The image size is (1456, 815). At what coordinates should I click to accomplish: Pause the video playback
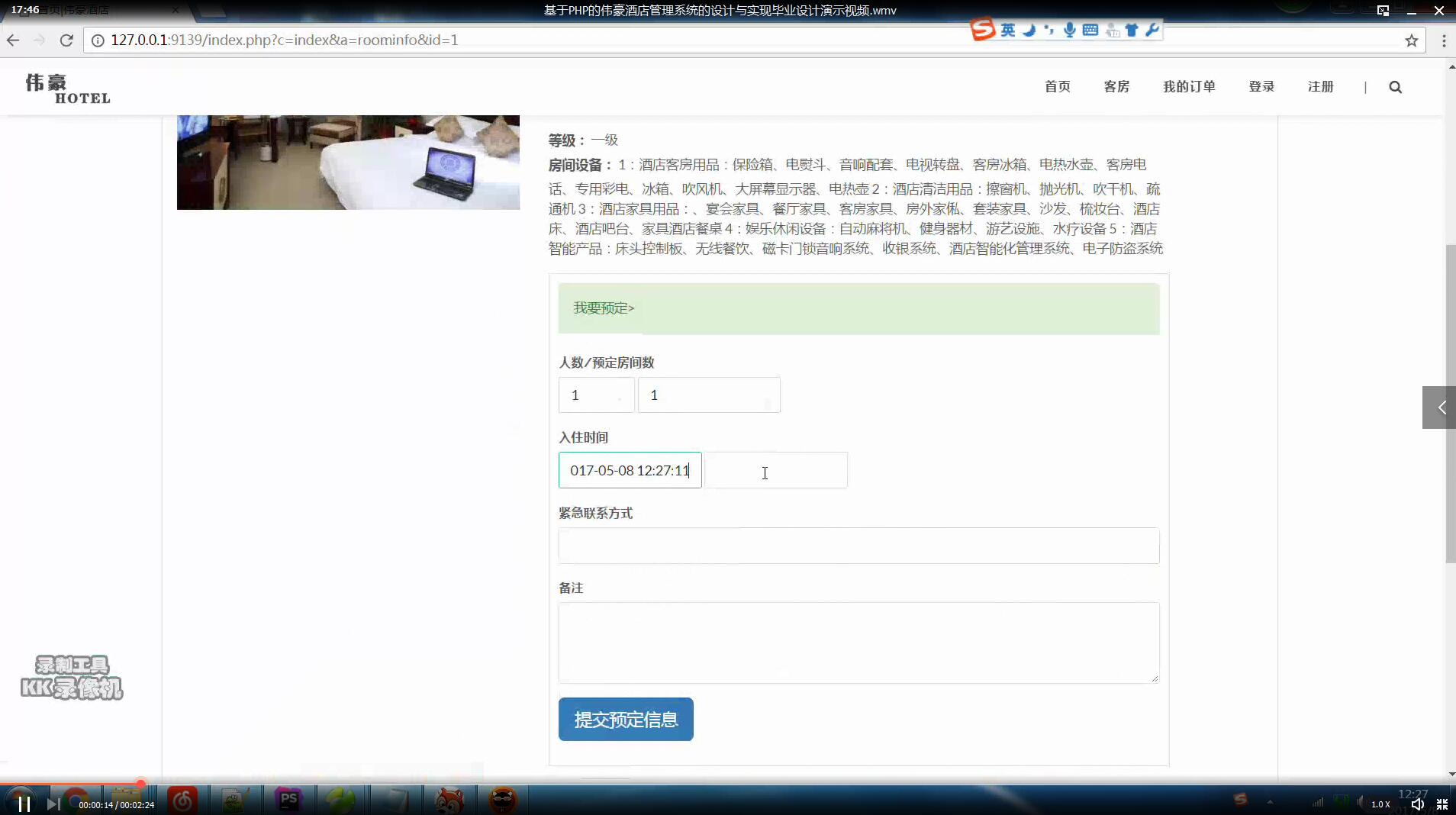coord(24,804)
